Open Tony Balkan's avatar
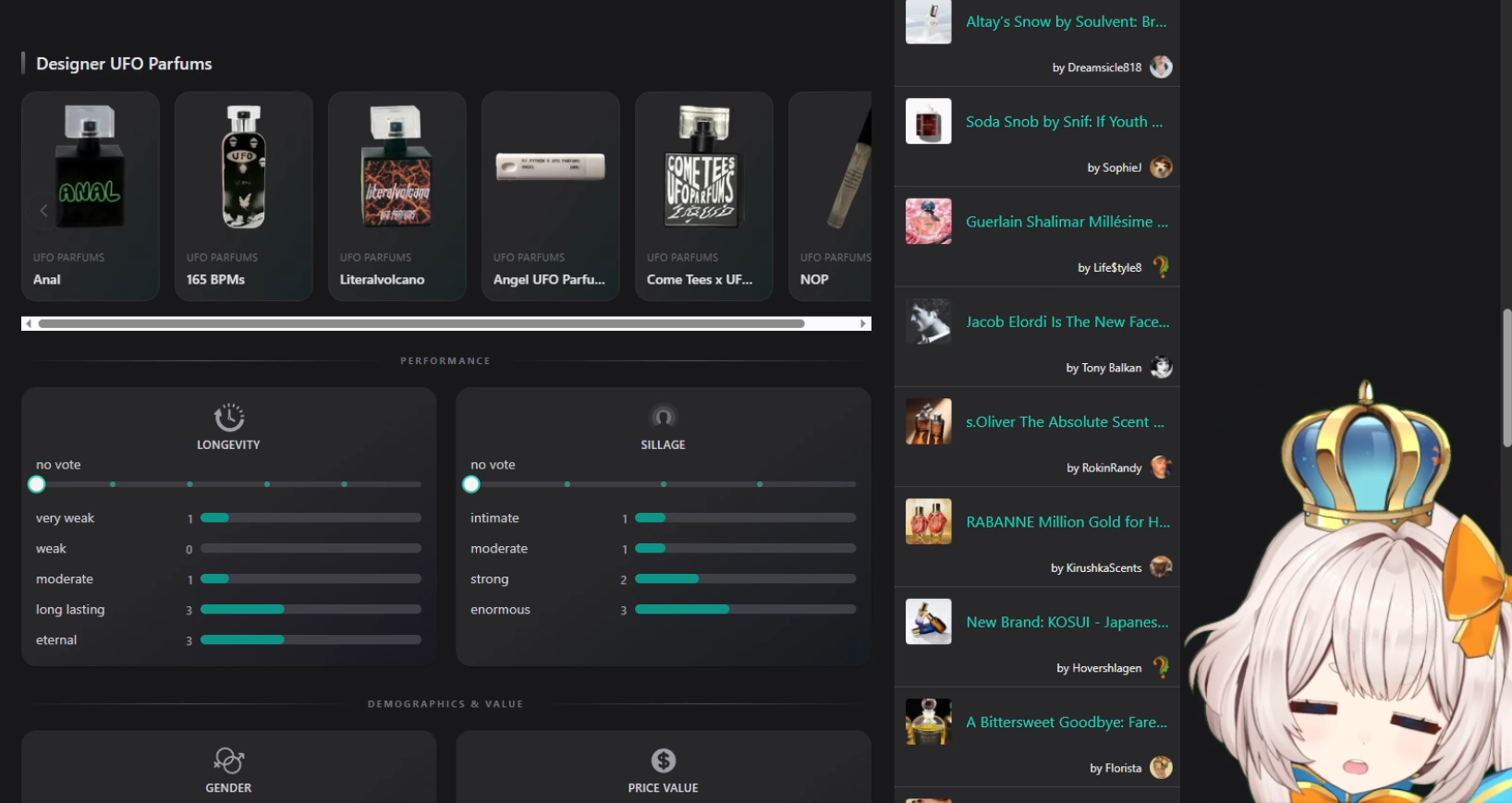 (x=1161, y=367)
